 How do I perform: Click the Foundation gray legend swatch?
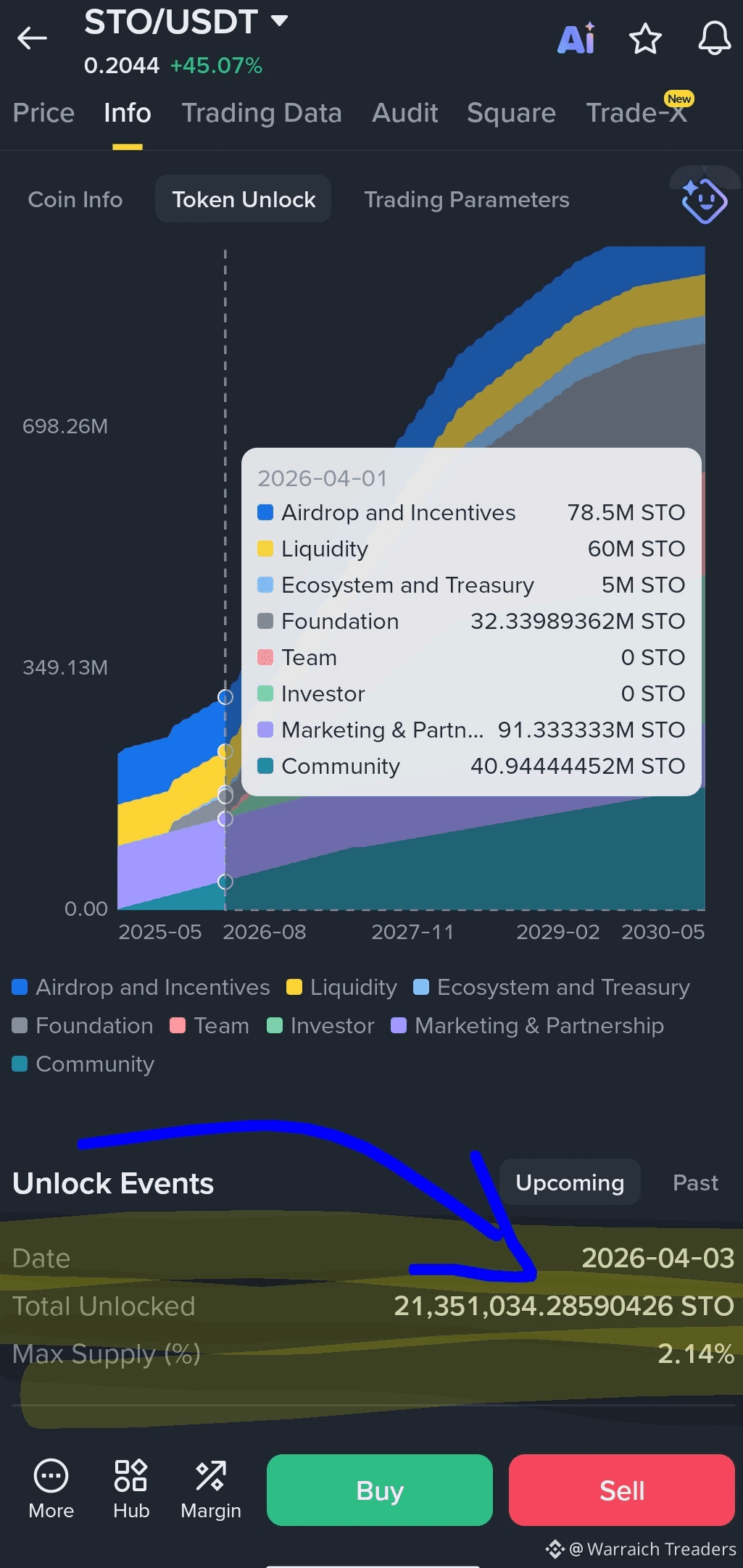(20, 1025)
